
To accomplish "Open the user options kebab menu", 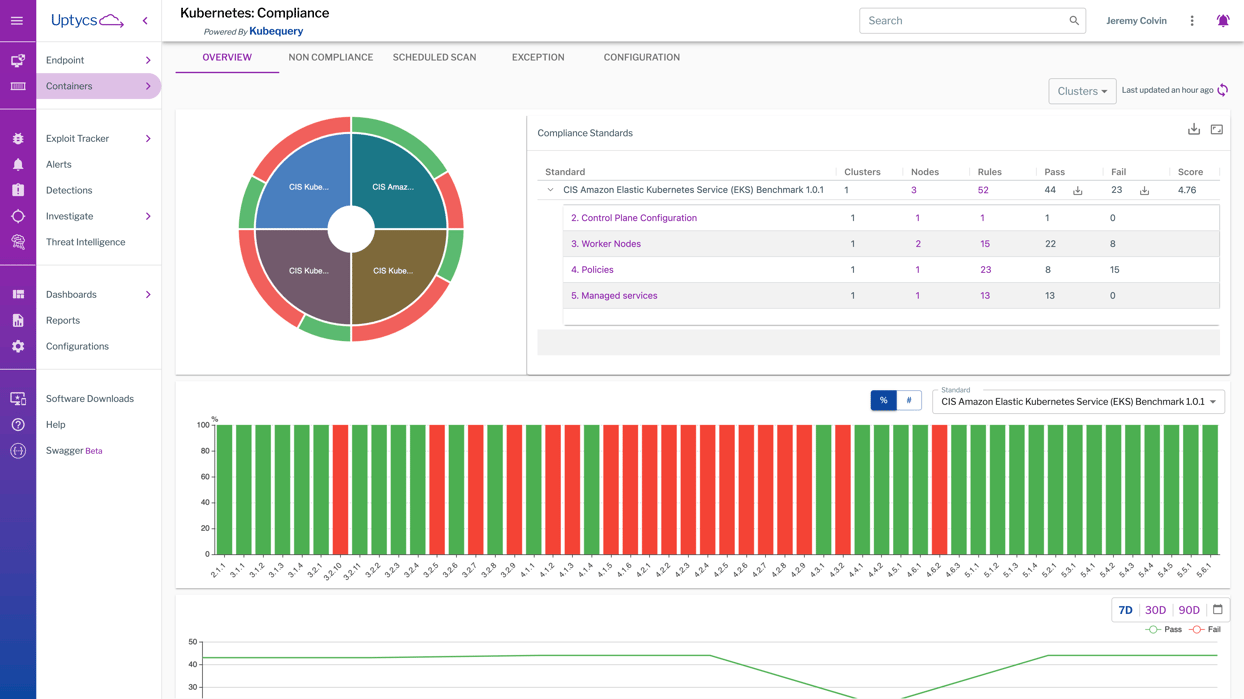I will click(x=1191, y=21).
